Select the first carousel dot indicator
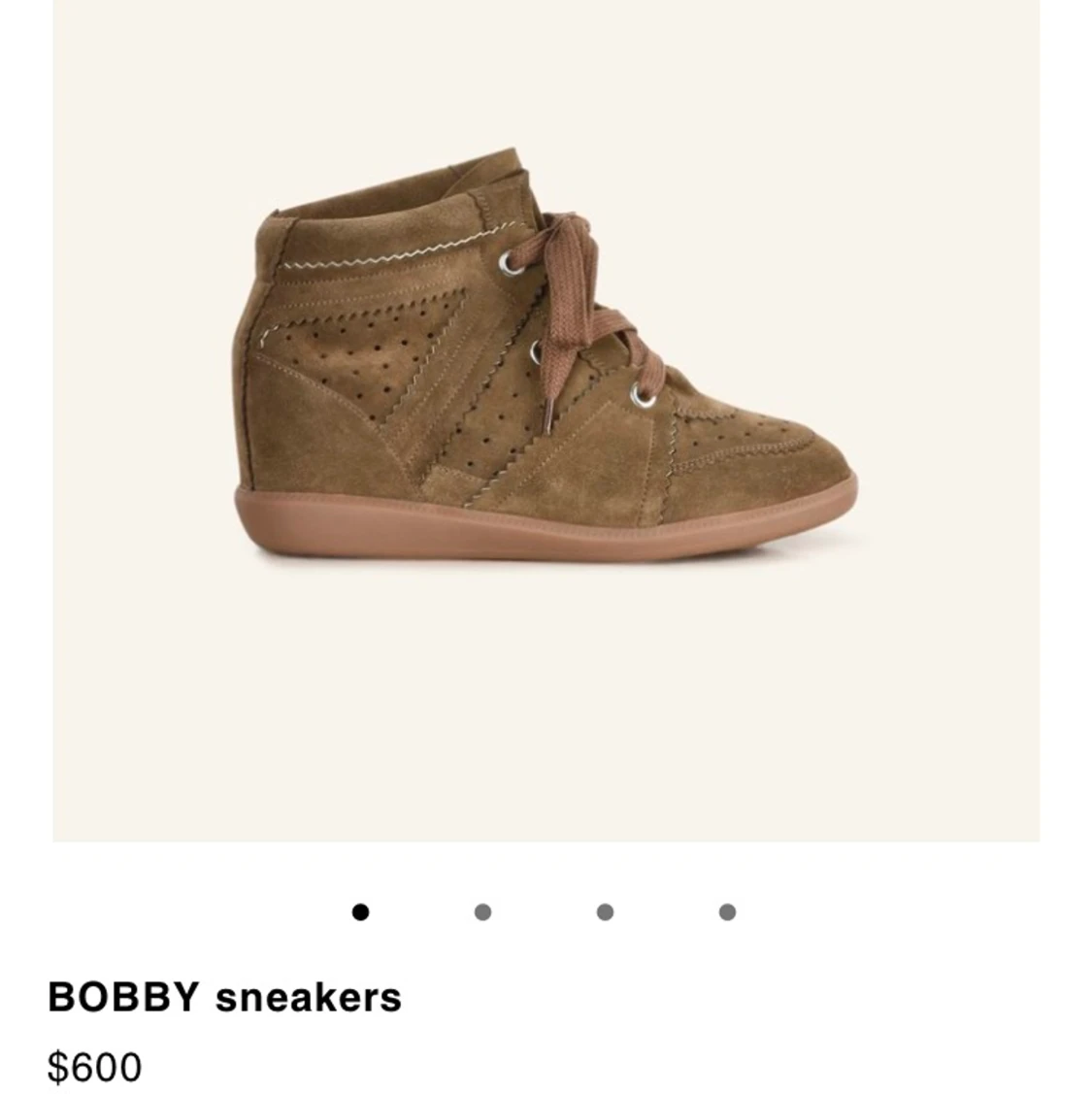The height and width of the screenshot is (1094, 1092). pos(360,912)
